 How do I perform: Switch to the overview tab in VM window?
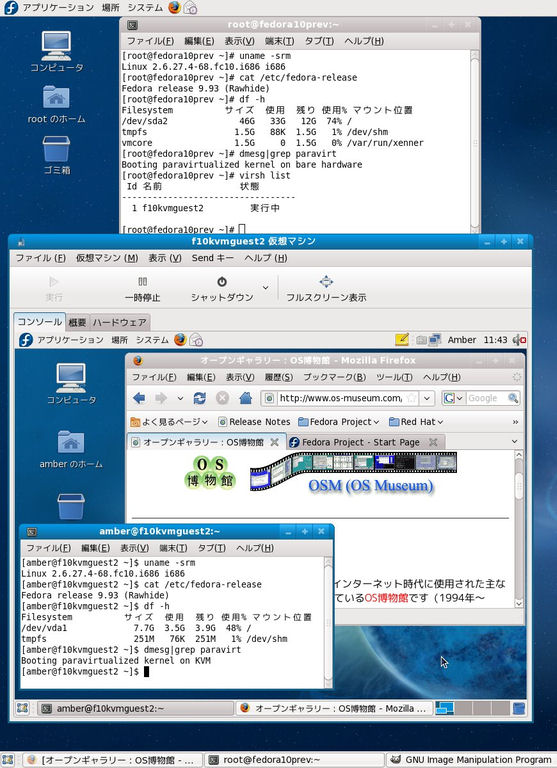77,322
